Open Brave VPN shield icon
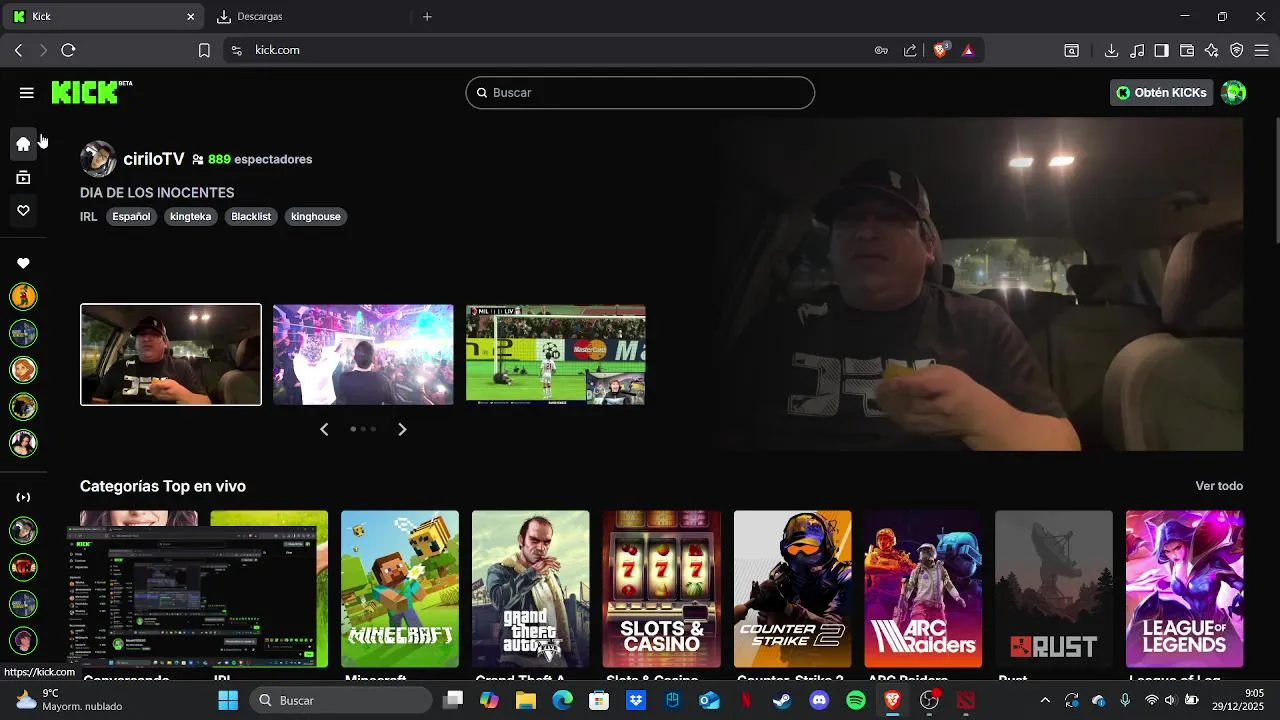This screenshot has height=720, width=1280. 1237,50
